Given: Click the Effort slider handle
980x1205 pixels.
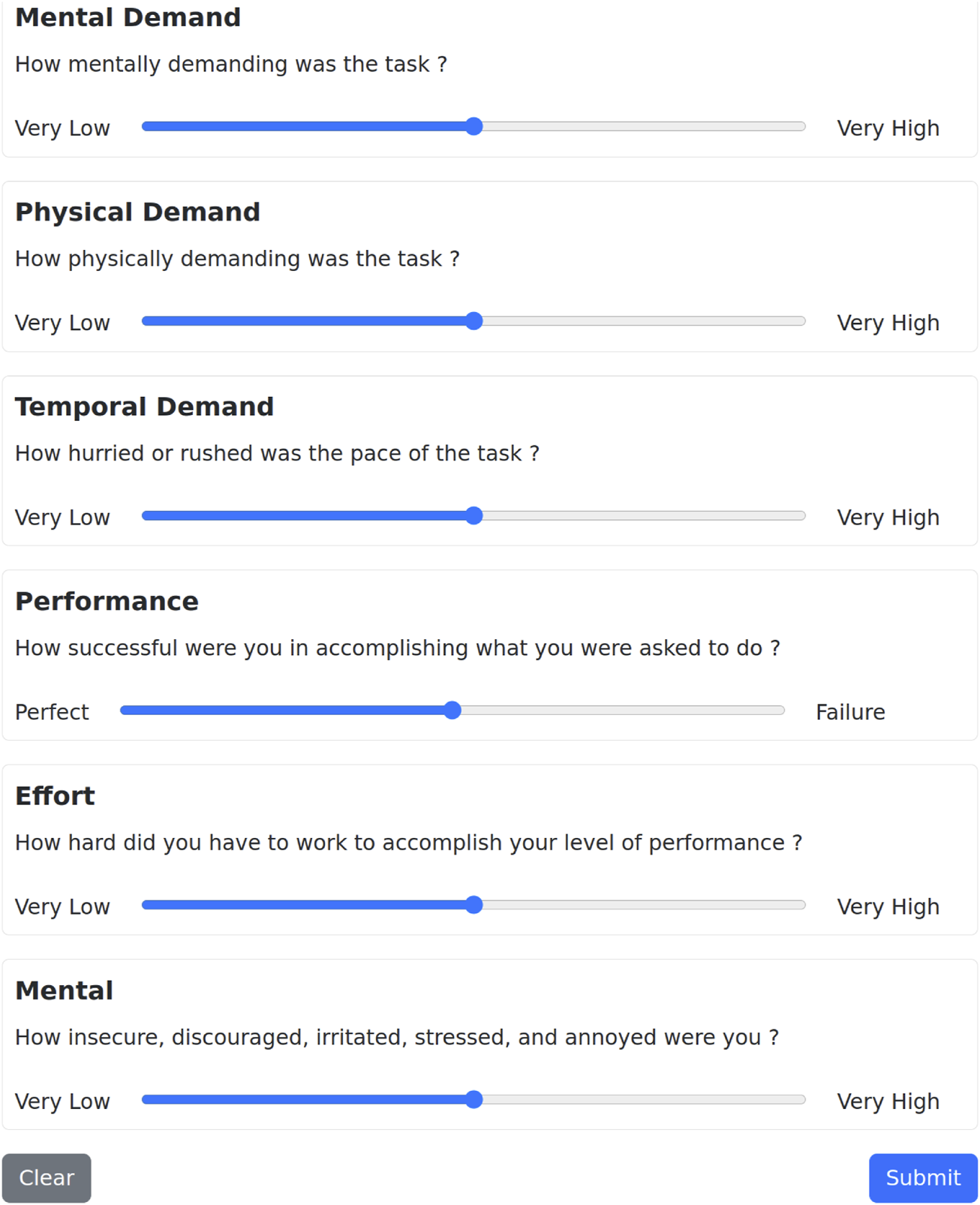Looking at the screenshot, I should click(473, 905).
